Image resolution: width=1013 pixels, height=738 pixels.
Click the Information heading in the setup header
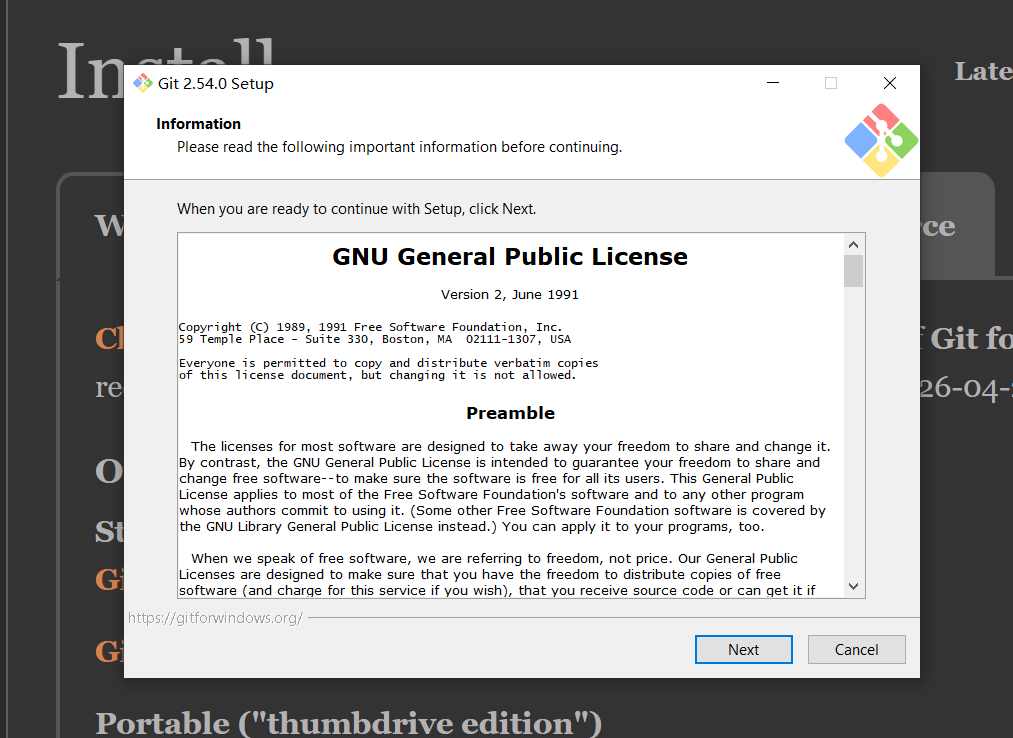[198, 124]
